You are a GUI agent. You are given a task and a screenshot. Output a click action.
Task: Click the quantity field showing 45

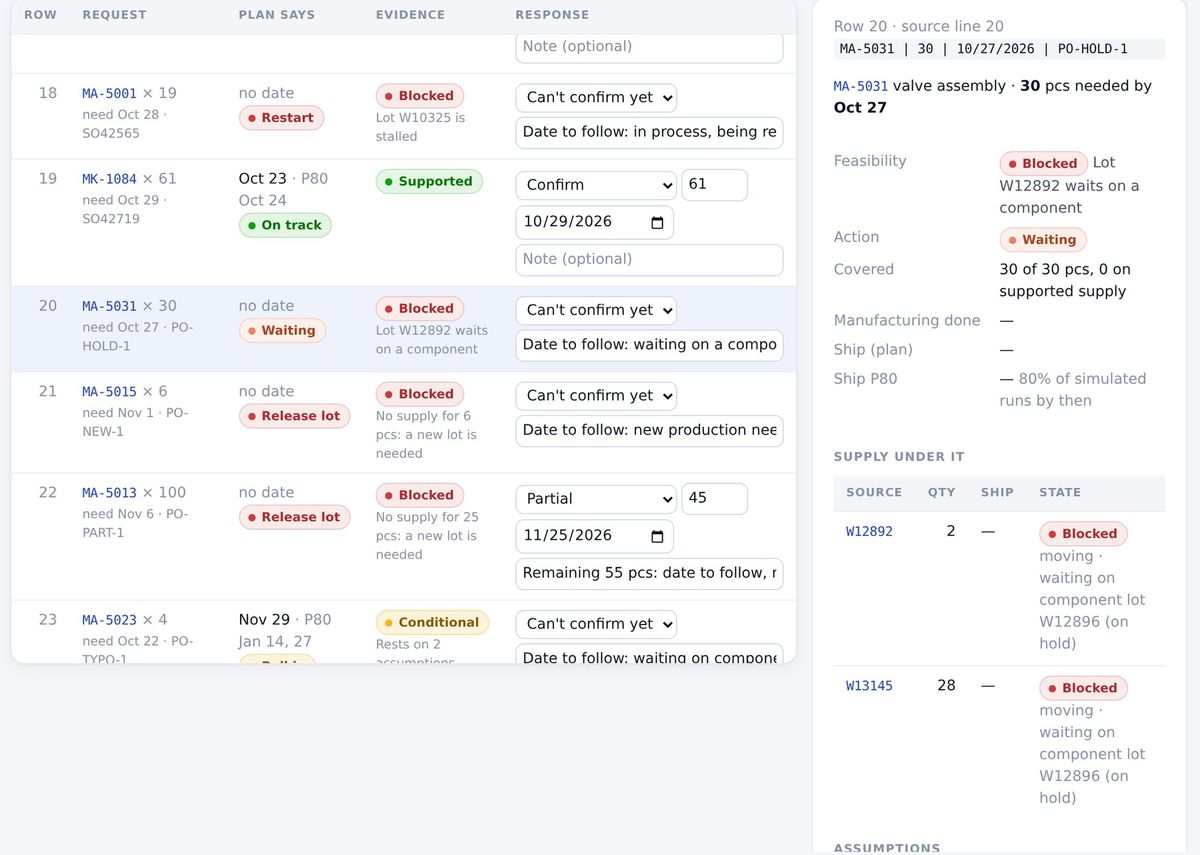point(714,499)
